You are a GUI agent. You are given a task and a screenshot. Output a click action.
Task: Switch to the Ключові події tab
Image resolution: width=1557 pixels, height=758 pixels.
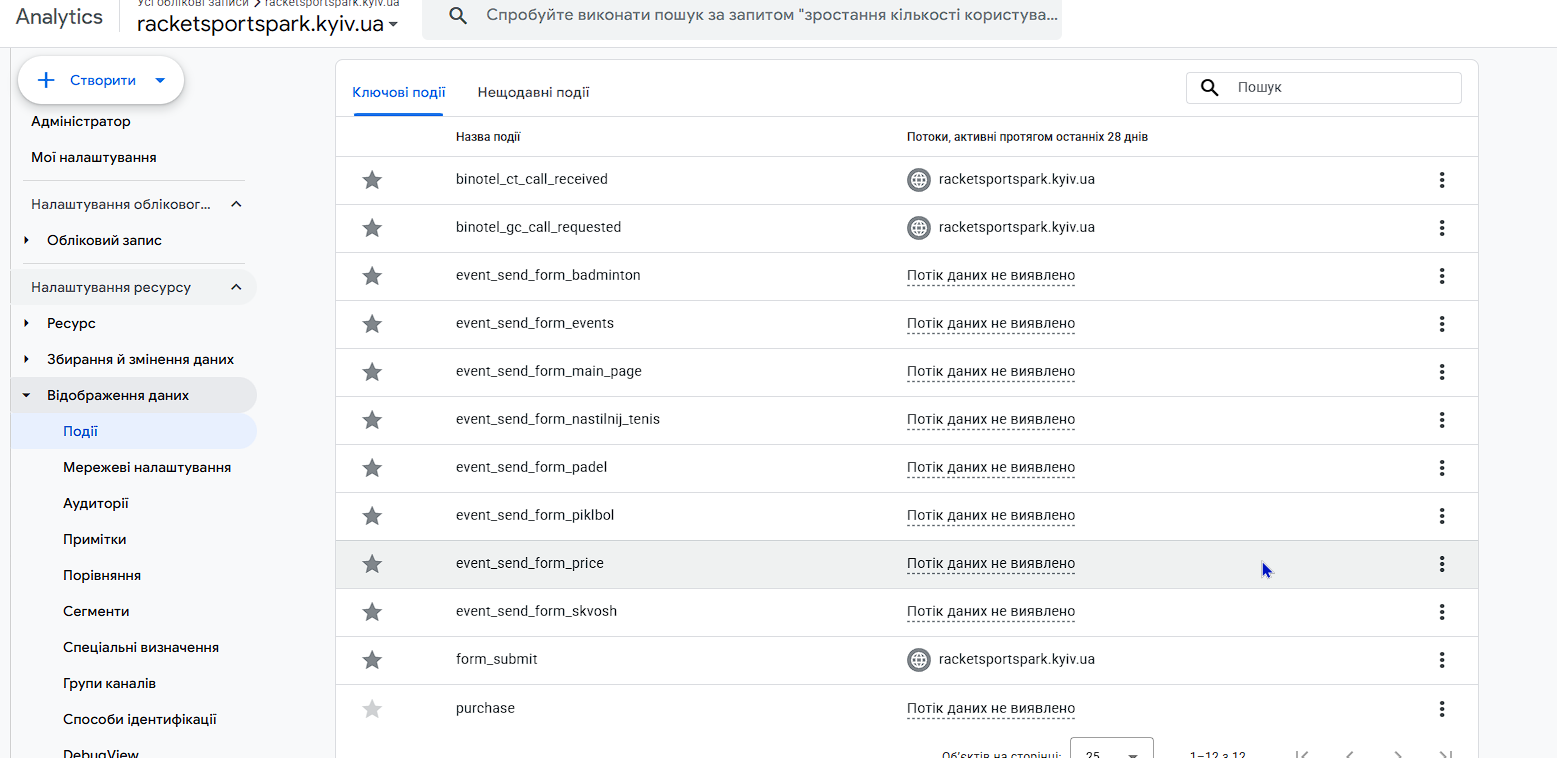399,93
